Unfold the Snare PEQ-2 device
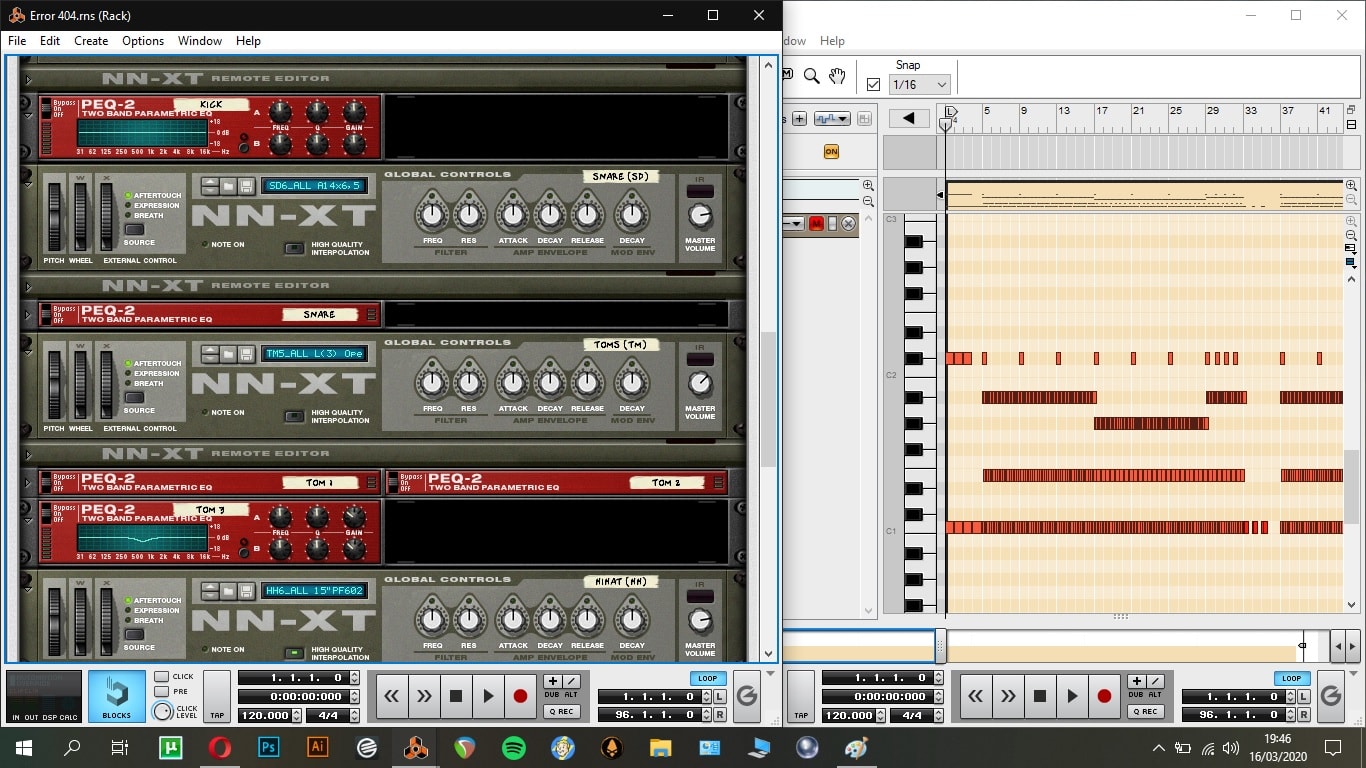 click(29, 314)
